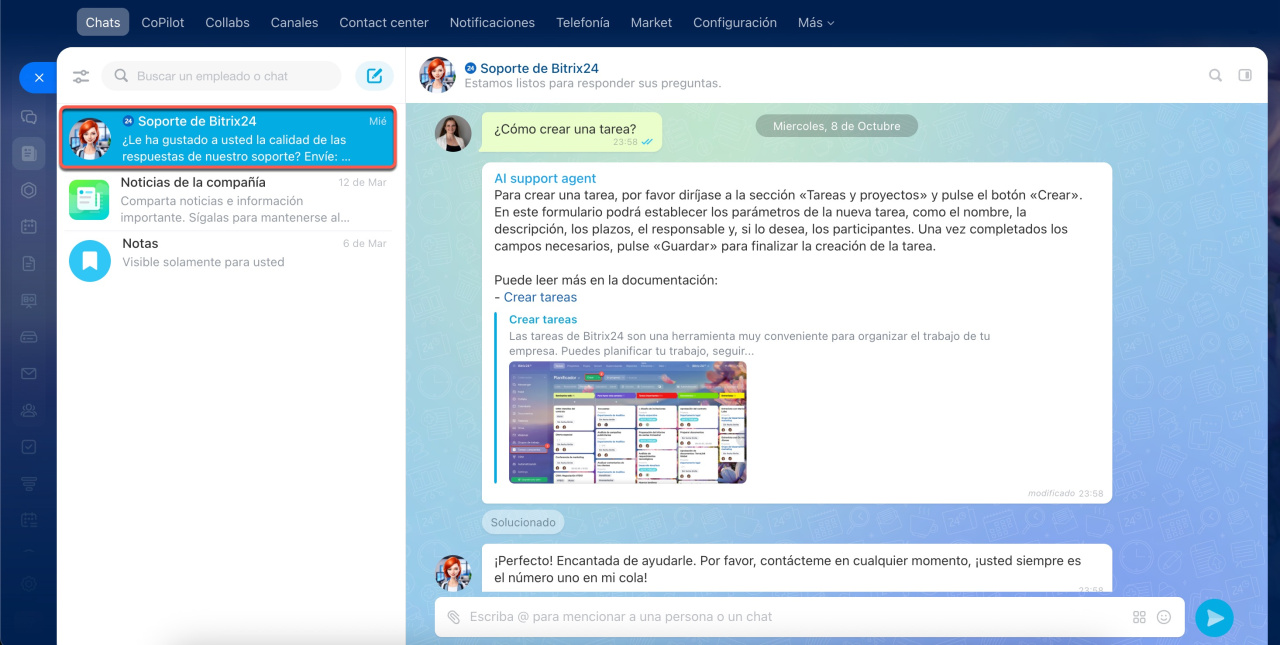
Task: Open the Contact center tab
Action: pos(383,22)
